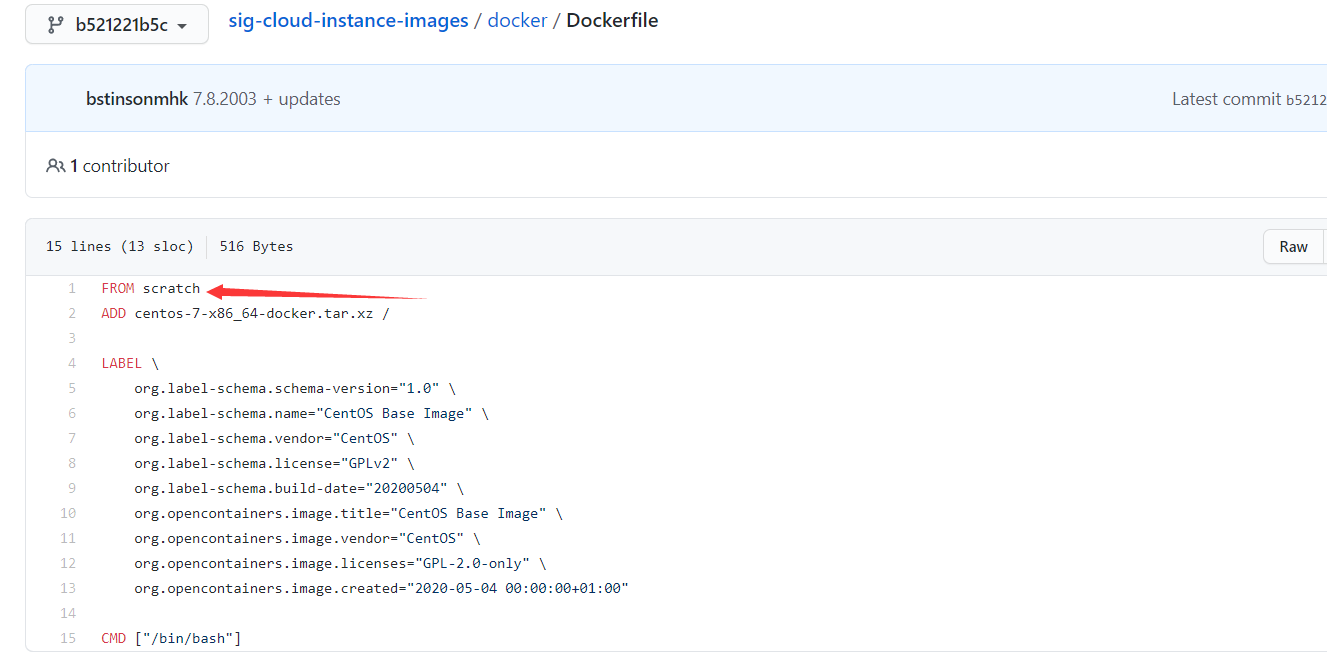Click the ADD keyword on line 2
The width and height of the screenshot is (1327, 670).
[x=114, y=313]
